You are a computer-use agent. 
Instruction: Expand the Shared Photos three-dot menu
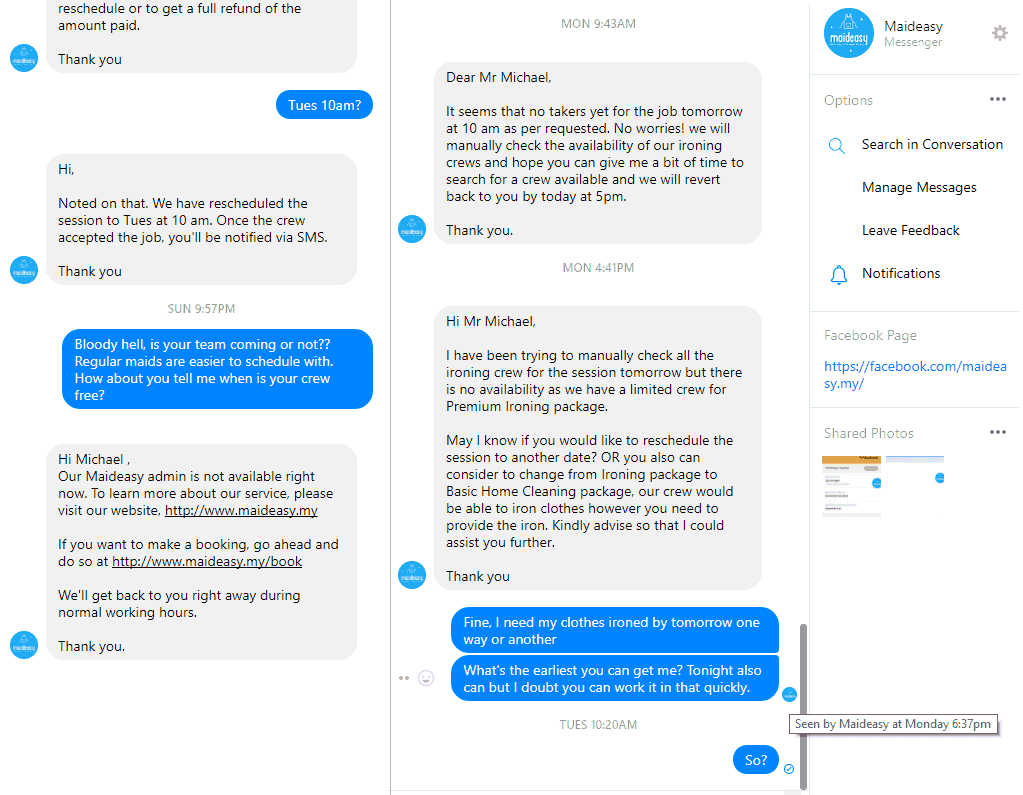tap(998, 432)
